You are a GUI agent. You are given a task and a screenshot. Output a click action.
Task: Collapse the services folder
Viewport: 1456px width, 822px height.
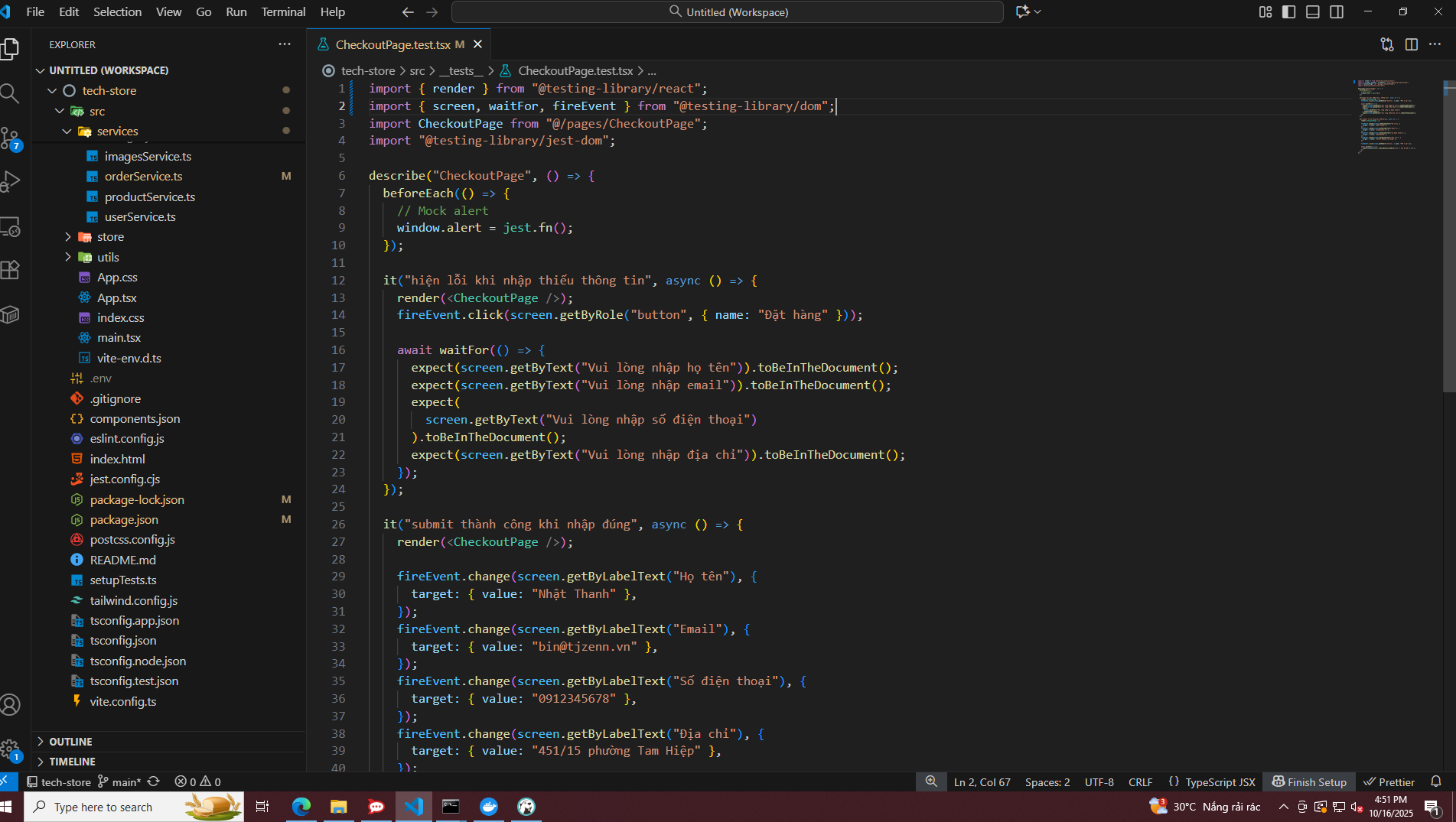point(117,132)
